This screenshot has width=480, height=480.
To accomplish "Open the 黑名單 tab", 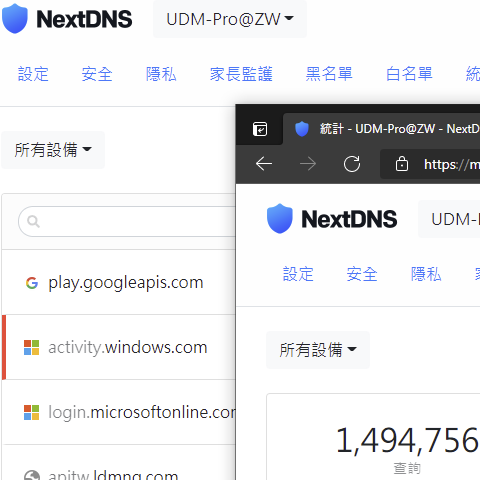I will (329, 74).
